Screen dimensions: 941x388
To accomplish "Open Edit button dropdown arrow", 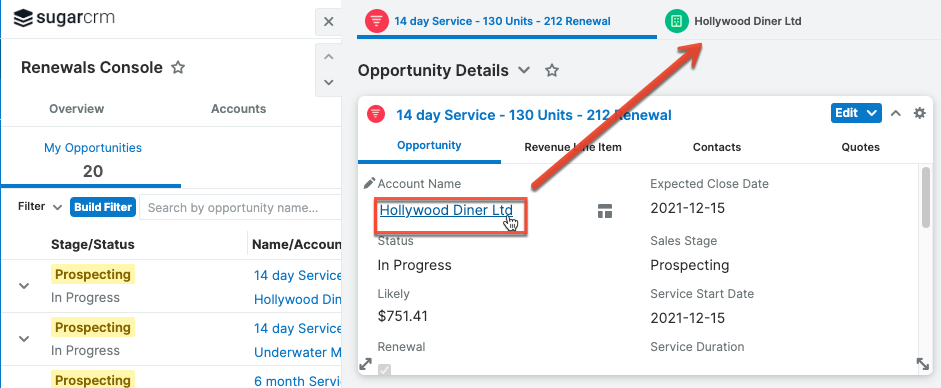I will tap(873, 113).
